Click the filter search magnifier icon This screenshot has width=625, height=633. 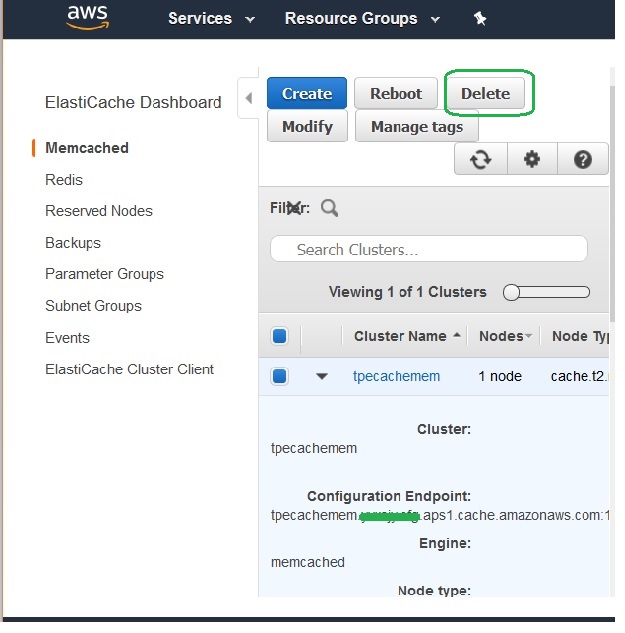pos(330,208)
